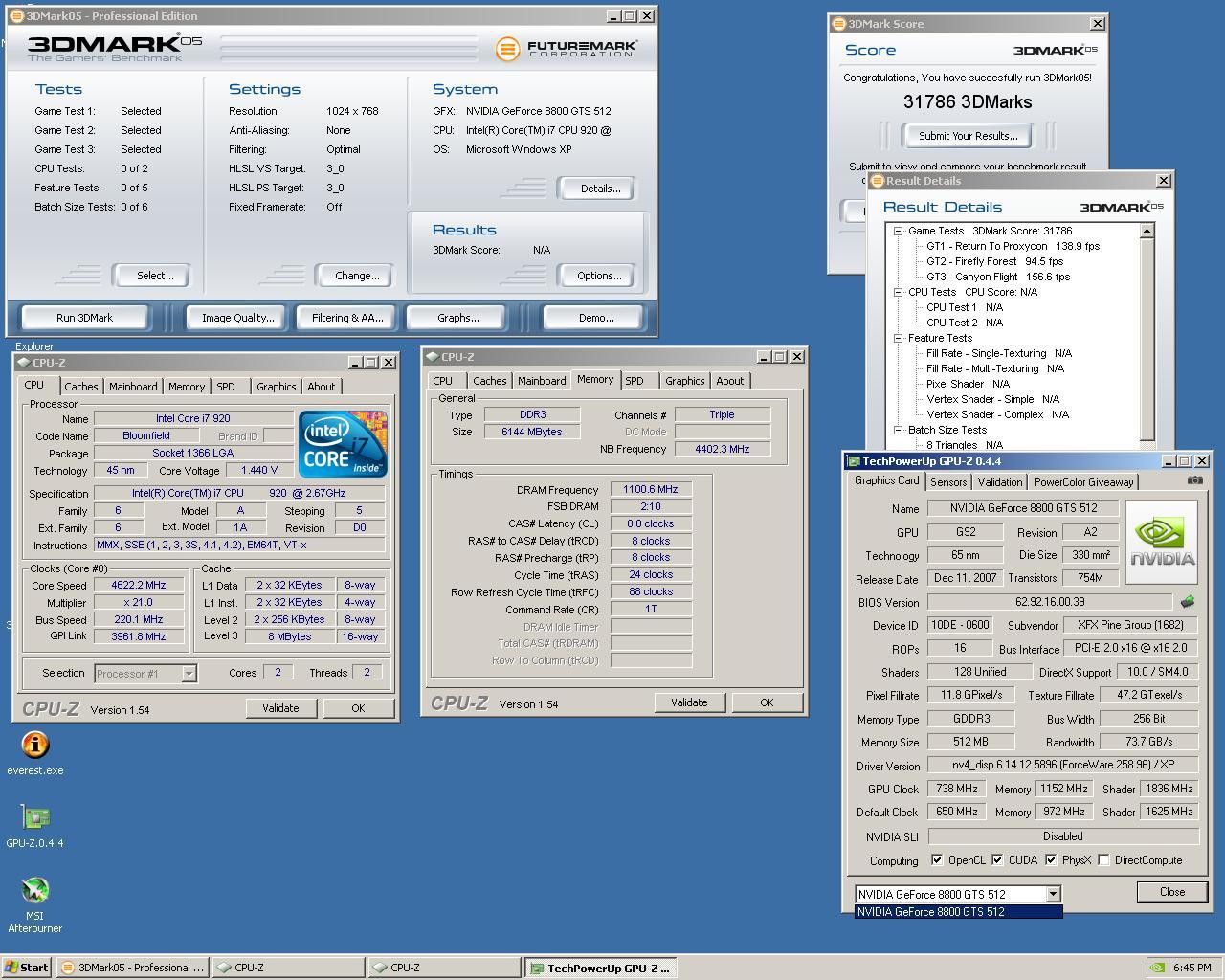Screen dimensions: 1225x980
Task: Collapse the Game Tests tree node
Action: (x=899, y=231)
